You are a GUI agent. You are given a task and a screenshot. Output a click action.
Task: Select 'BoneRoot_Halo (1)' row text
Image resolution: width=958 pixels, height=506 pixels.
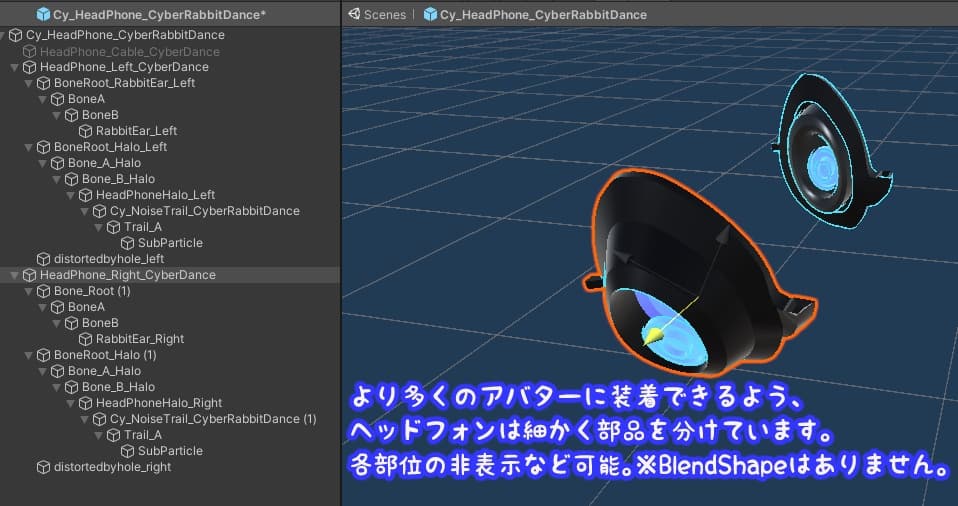pos(105,355)
